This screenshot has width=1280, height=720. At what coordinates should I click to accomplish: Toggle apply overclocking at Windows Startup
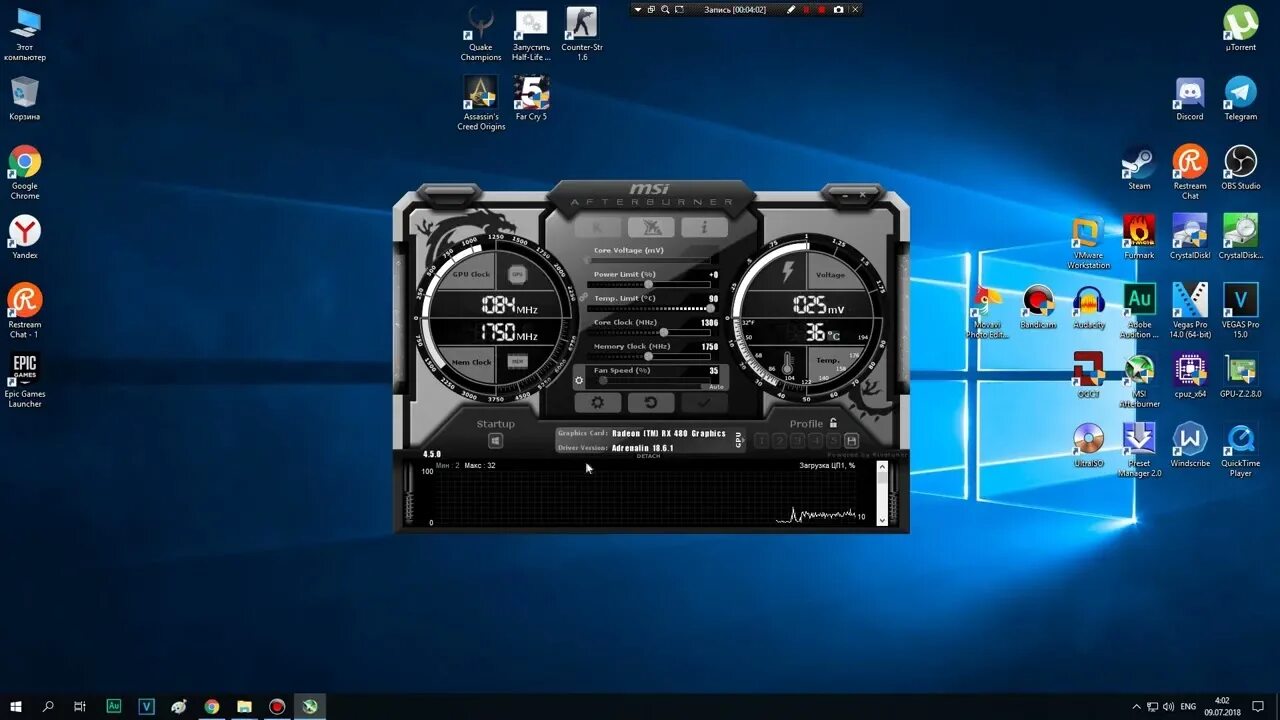(x=495, y=441)
